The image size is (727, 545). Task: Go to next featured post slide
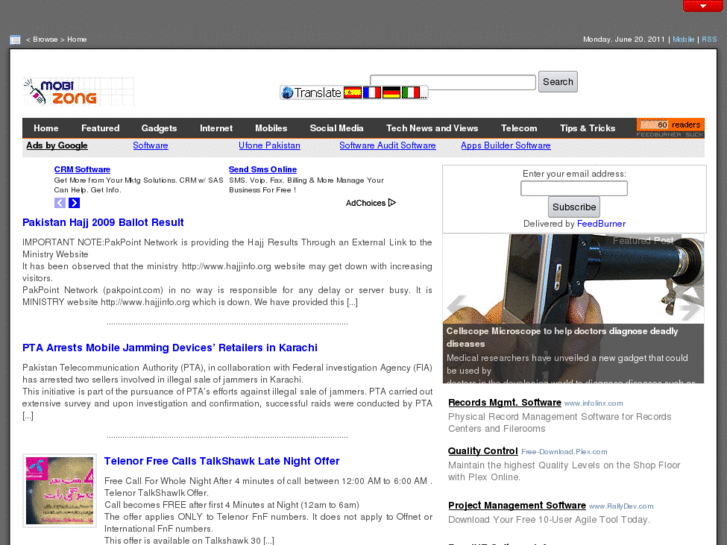coord(691,308)
